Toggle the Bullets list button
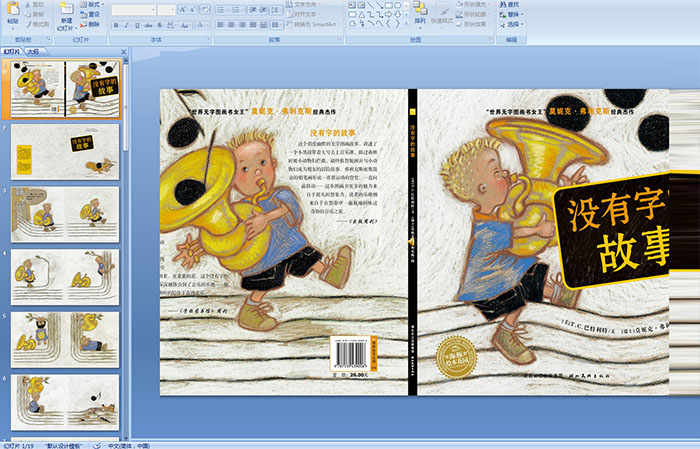Image resolution: width=700 pixels, height=449 pixels. tap(221, 10)
